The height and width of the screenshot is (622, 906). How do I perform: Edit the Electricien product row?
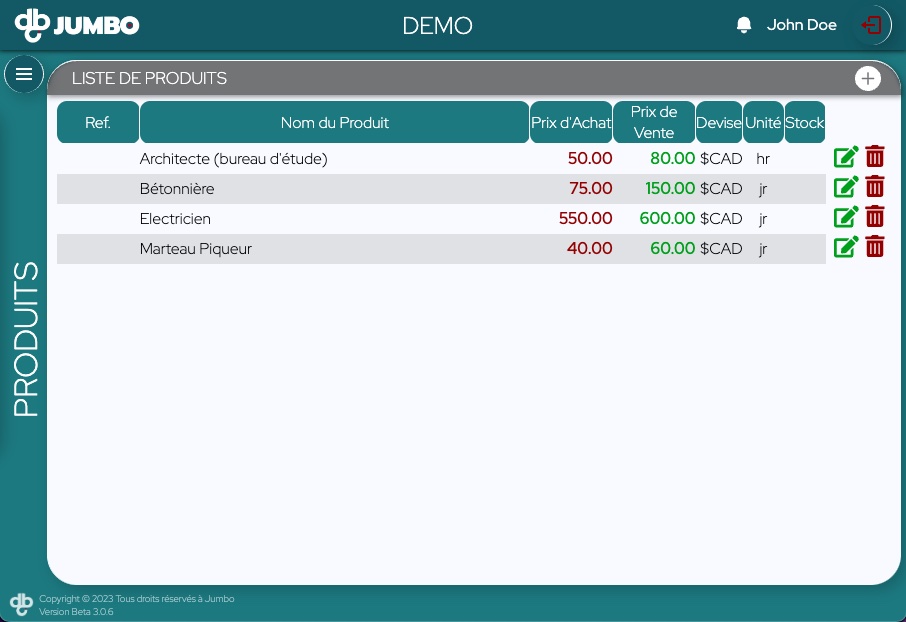(x=846, y=217)
